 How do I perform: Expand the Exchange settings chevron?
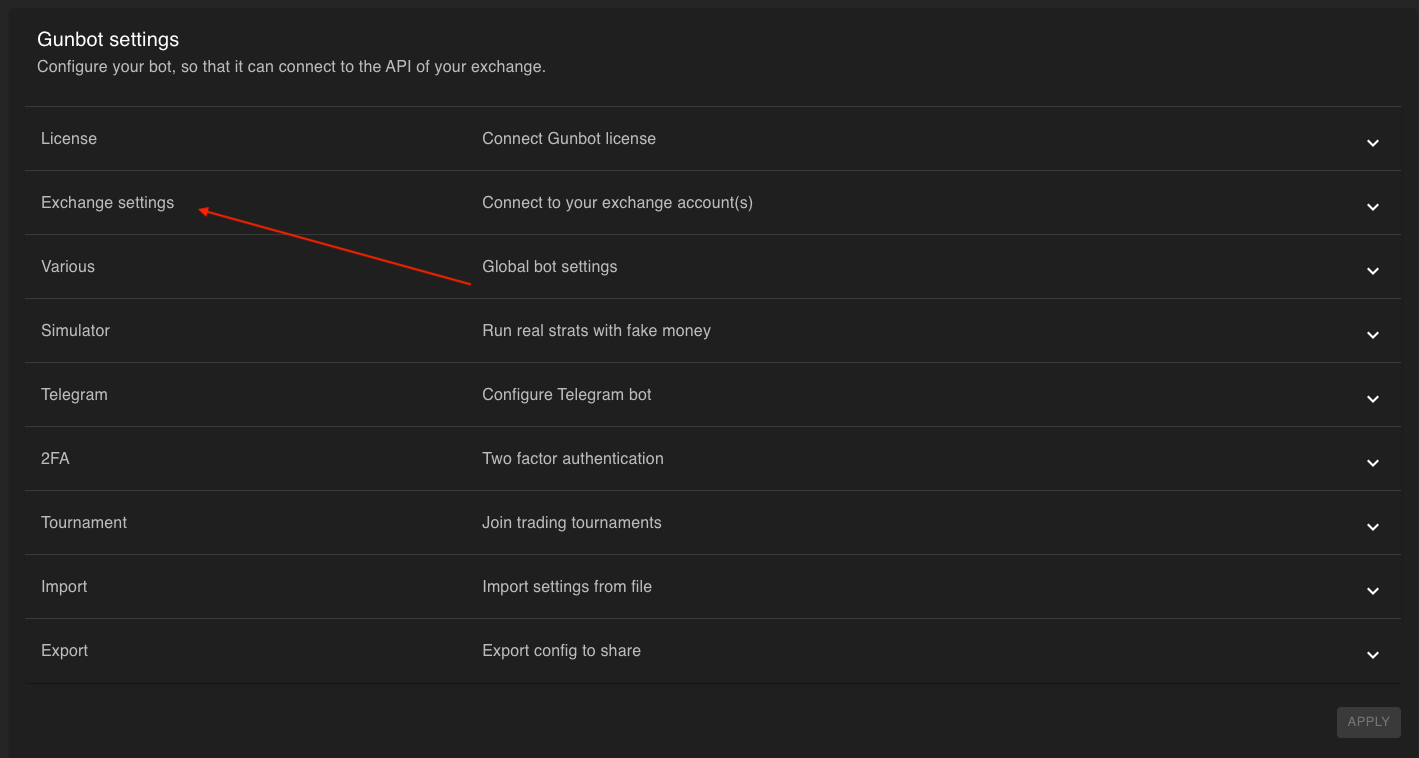1373,207
